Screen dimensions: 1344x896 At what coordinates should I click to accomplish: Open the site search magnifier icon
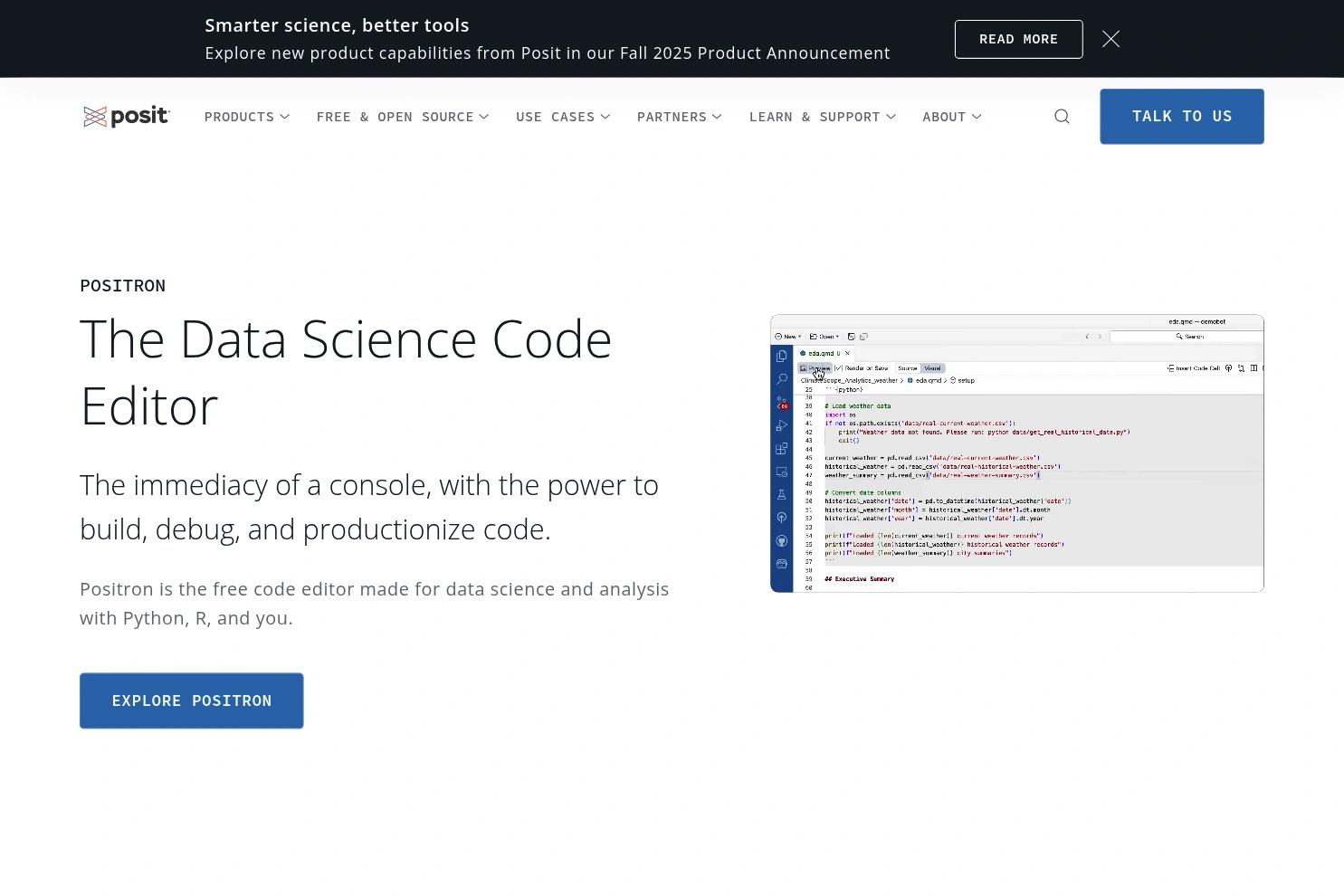click(x=1062, y=117)
